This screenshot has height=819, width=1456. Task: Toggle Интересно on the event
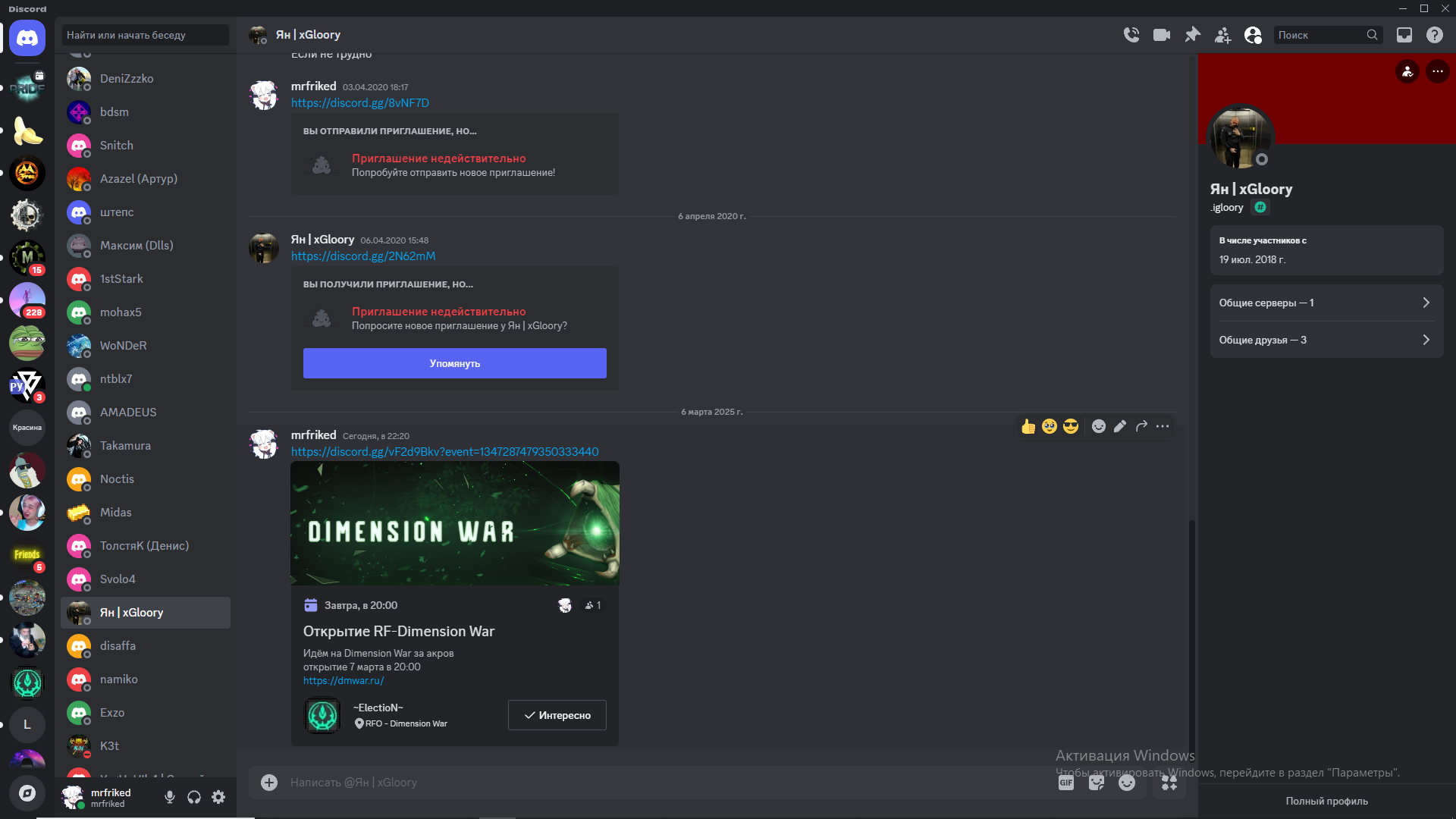click(x=557, y=715)
